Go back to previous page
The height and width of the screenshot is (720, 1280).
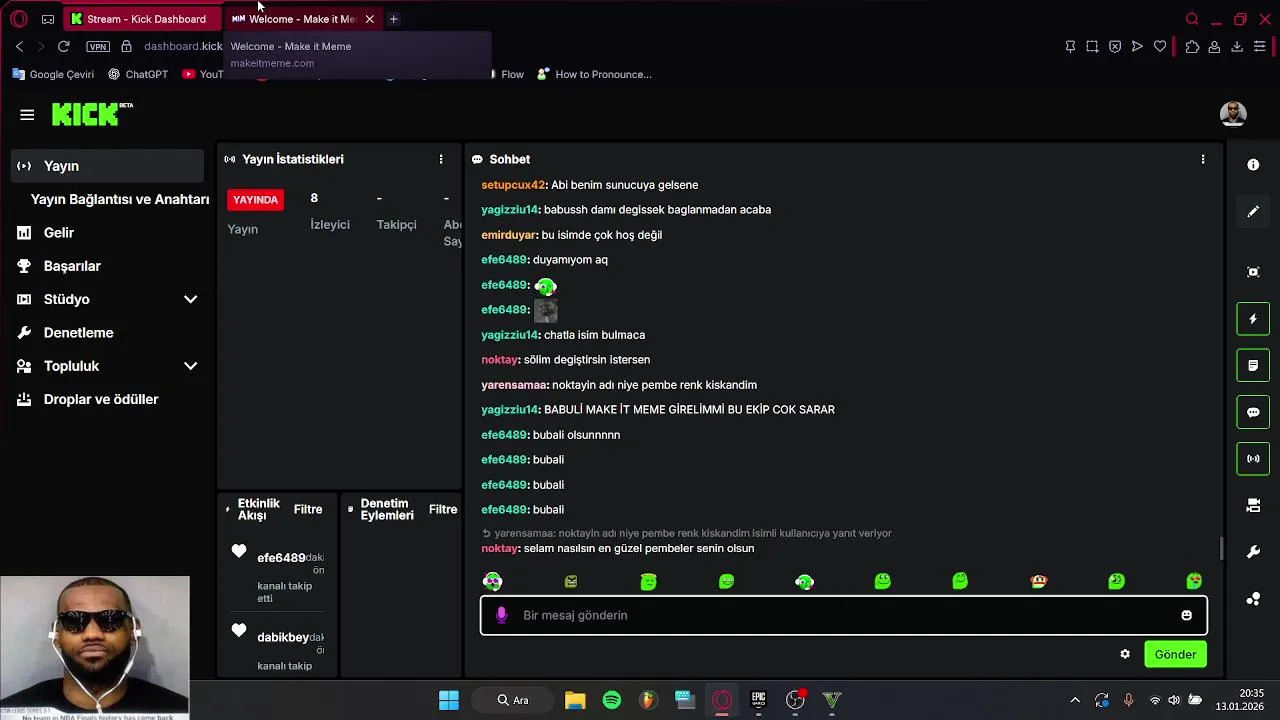click(x=19, y=46)
